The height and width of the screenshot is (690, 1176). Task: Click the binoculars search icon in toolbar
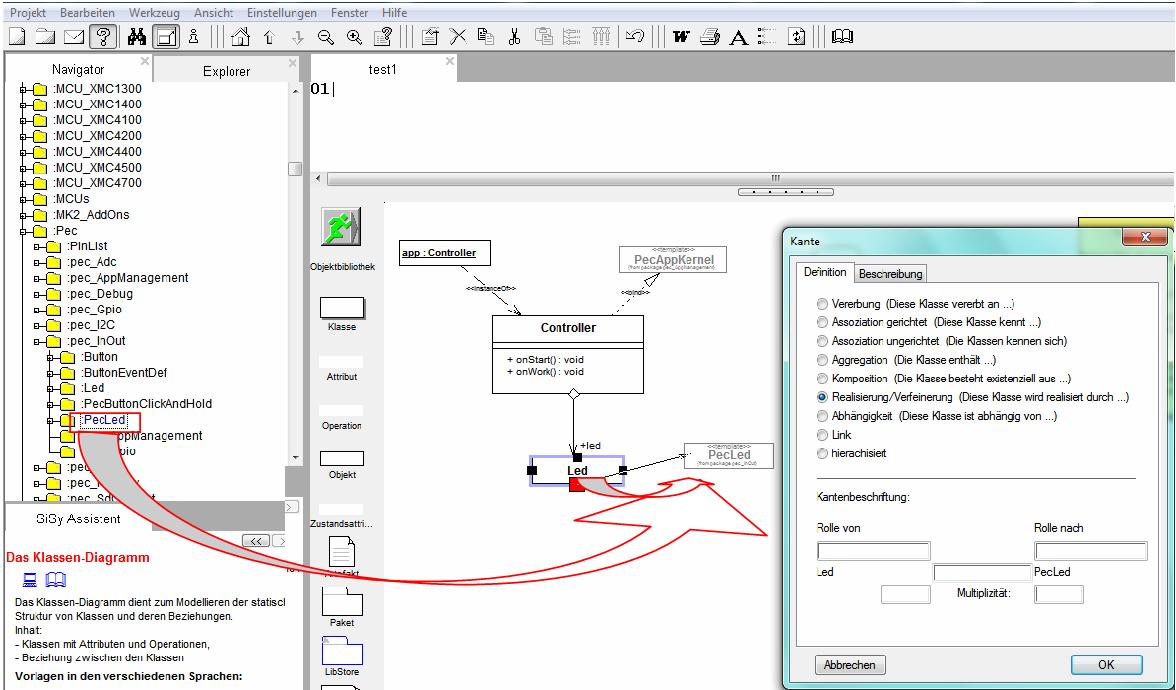point(137,37)
